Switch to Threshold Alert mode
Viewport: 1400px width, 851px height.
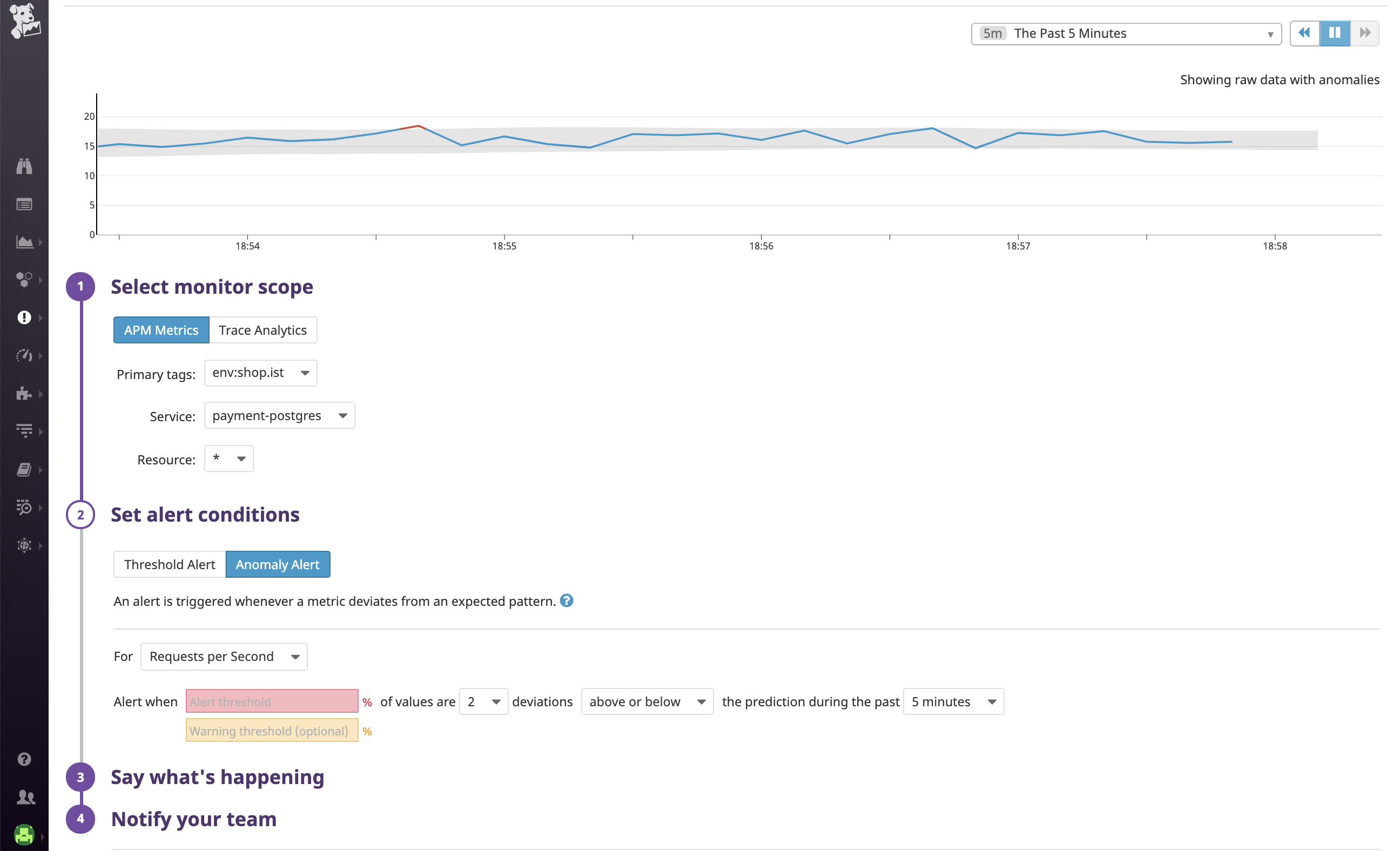point(169,564)
